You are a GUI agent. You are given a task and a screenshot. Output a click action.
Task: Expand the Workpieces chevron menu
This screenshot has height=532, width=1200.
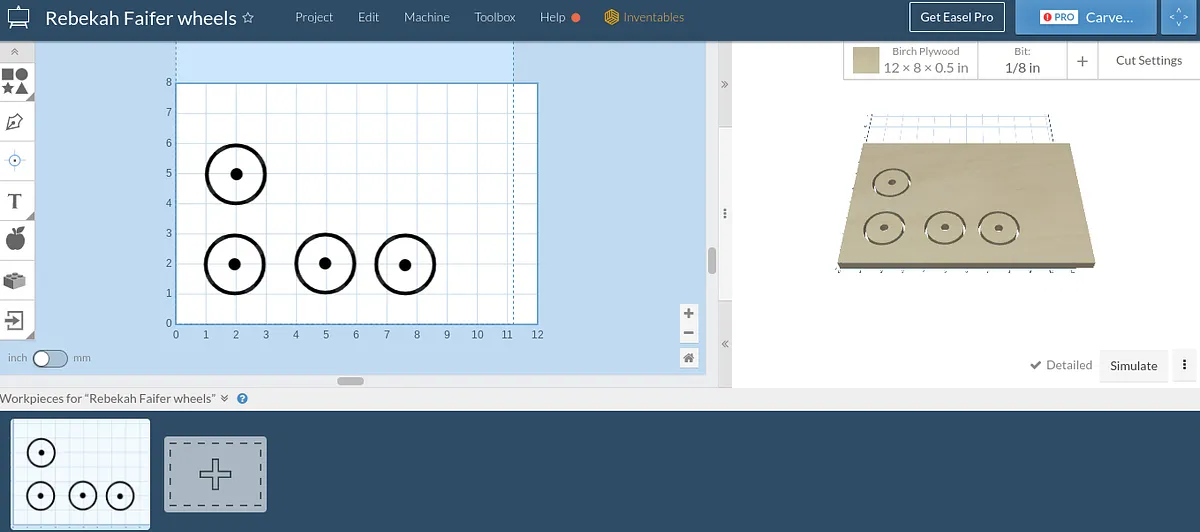224,398
